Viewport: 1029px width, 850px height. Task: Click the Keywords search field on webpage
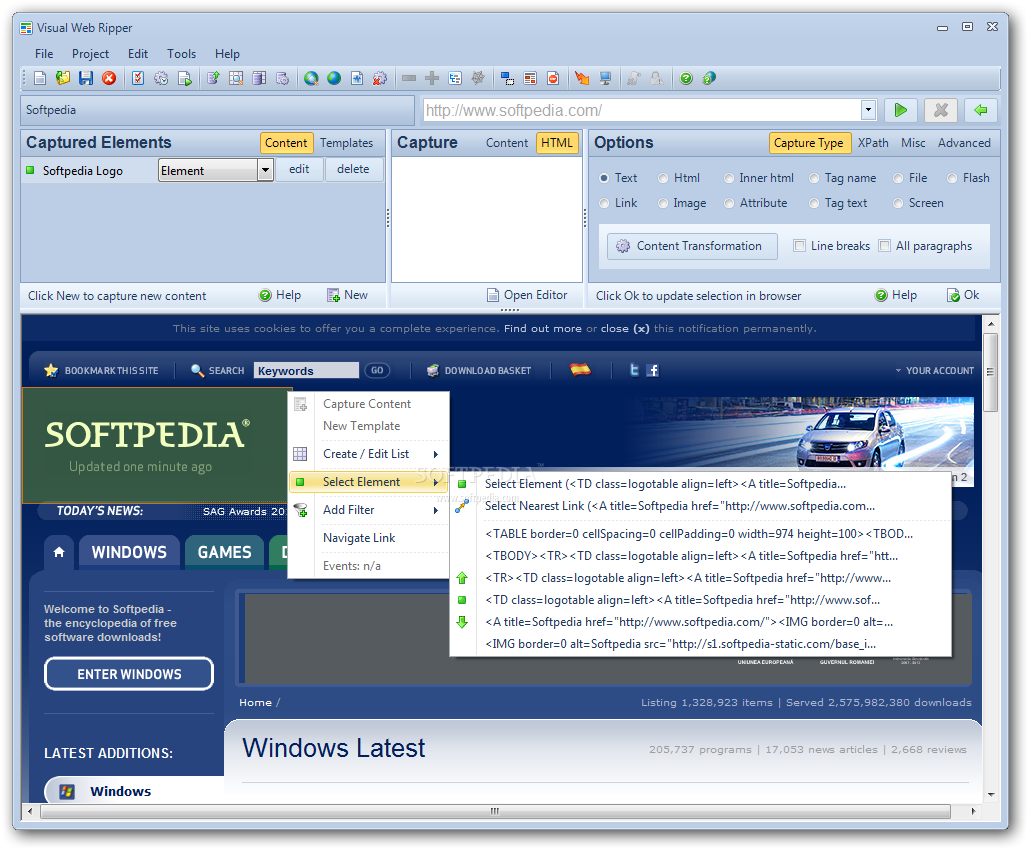pyautogui.click(x=306, y=370)
